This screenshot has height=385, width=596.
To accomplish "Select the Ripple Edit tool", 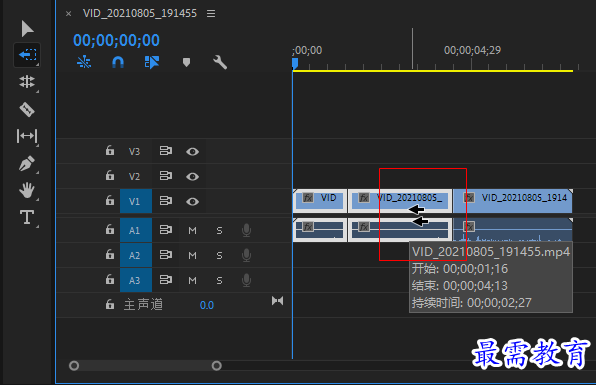I will click(x=27, y=82).
